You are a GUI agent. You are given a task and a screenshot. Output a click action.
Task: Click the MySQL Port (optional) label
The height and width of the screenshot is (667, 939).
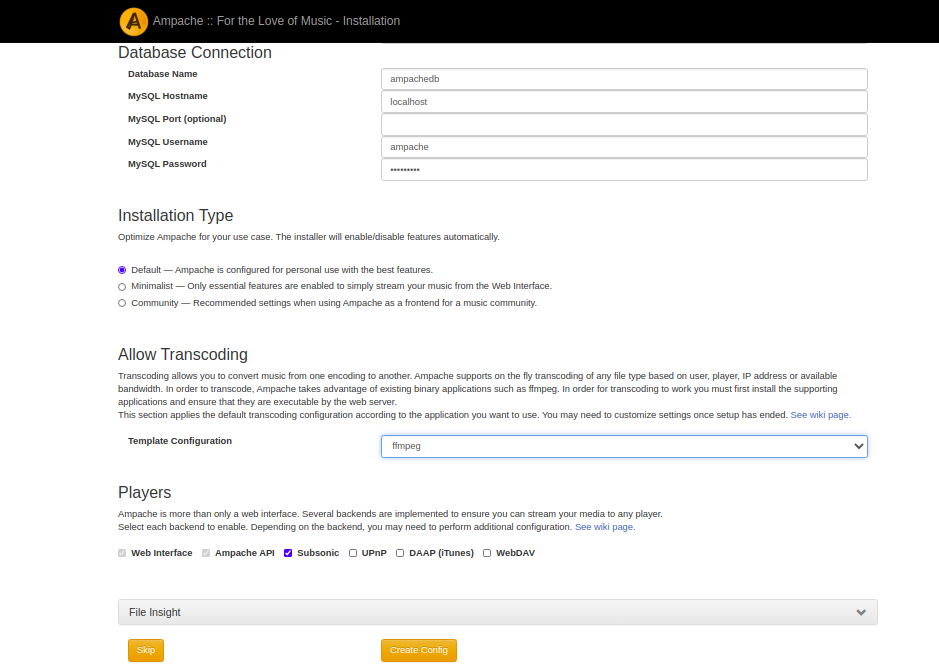tap(177, 119)
